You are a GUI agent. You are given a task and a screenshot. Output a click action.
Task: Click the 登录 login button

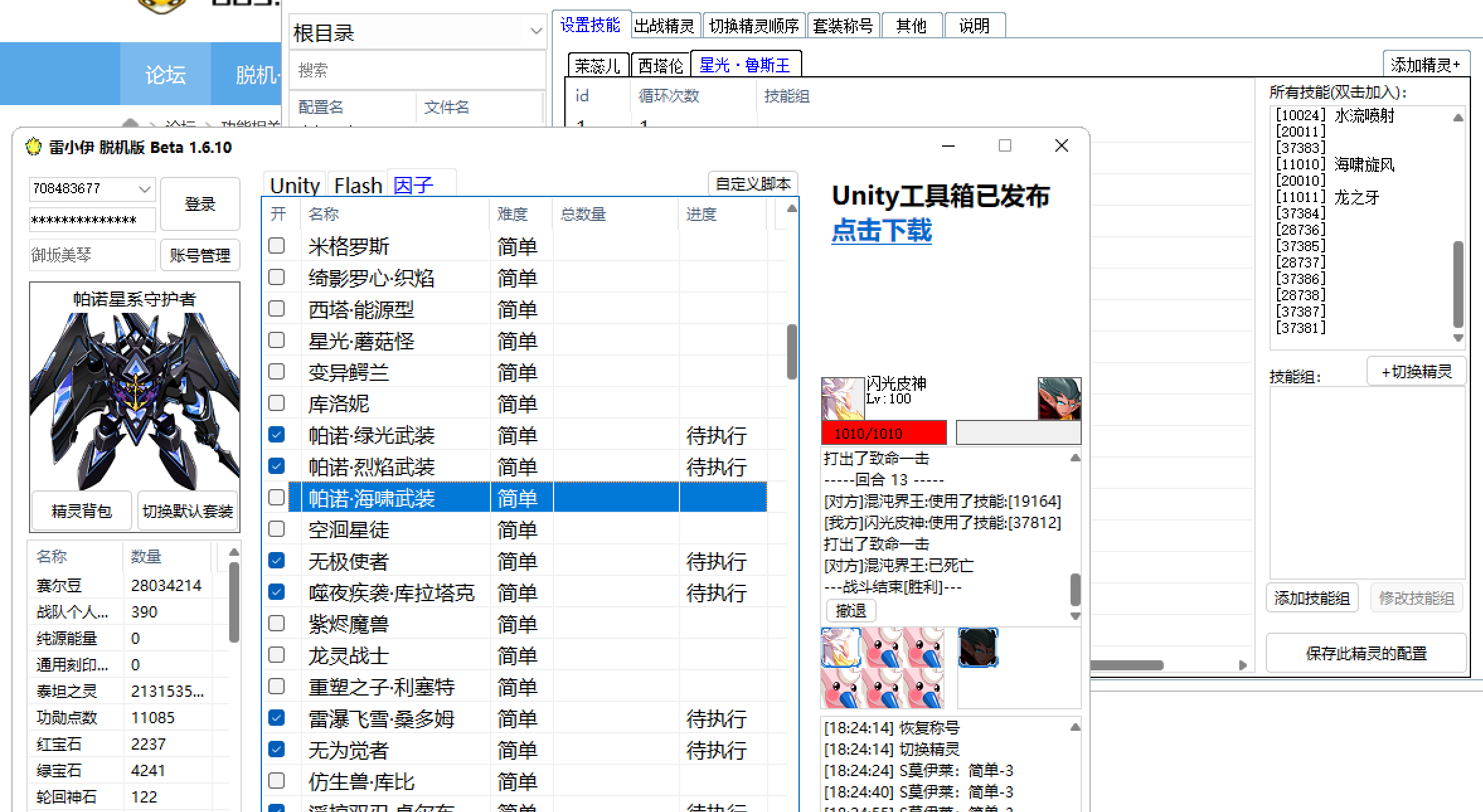click(x=200, y=204)
